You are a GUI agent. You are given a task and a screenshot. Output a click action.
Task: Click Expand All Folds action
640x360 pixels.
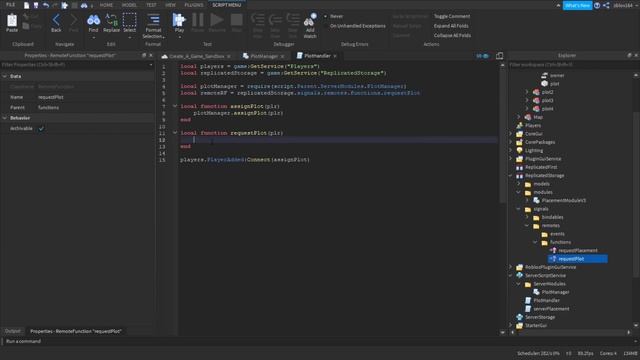pyautogui.click(x=451, y=26)
